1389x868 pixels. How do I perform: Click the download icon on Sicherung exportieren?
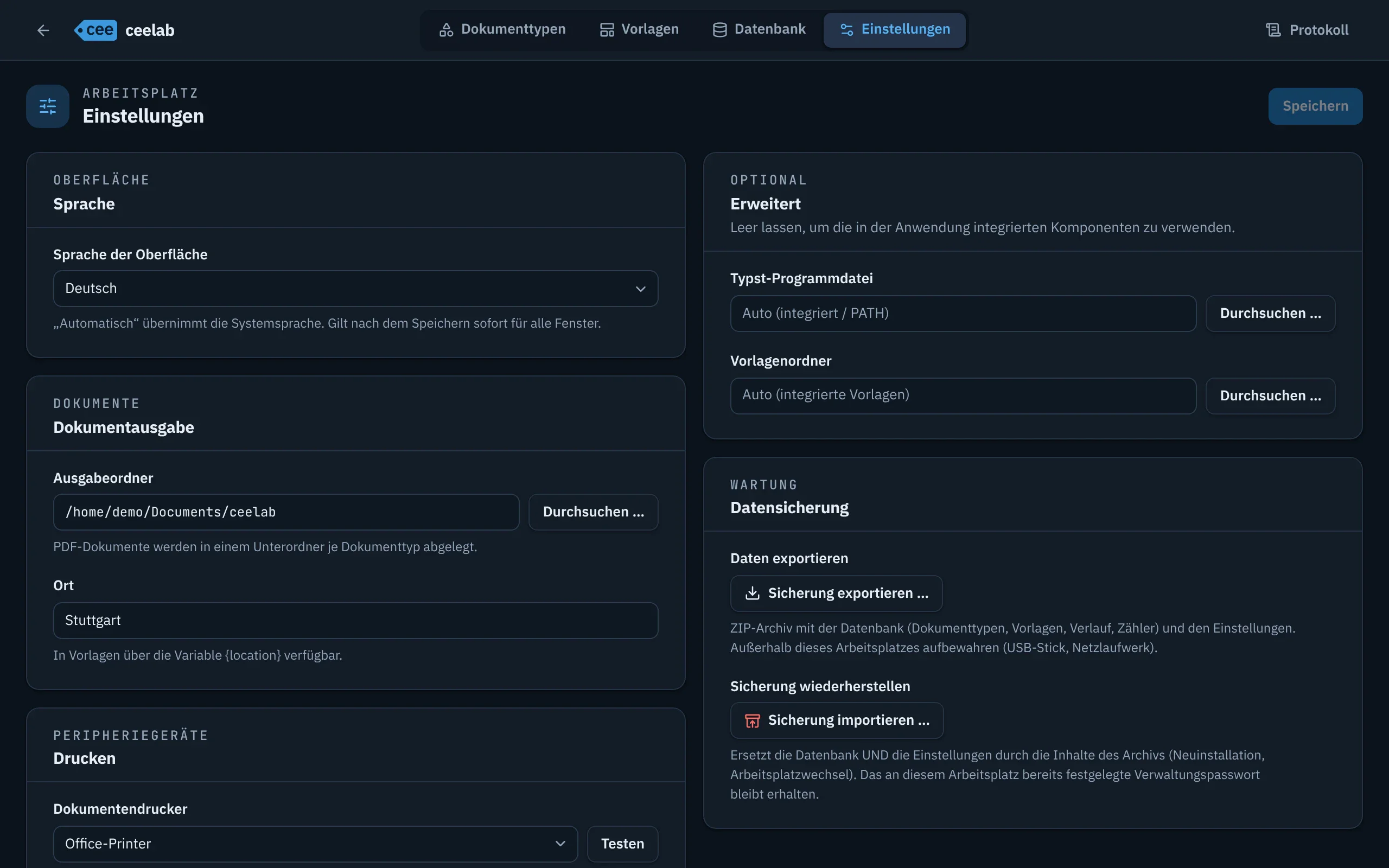point(752,593)
